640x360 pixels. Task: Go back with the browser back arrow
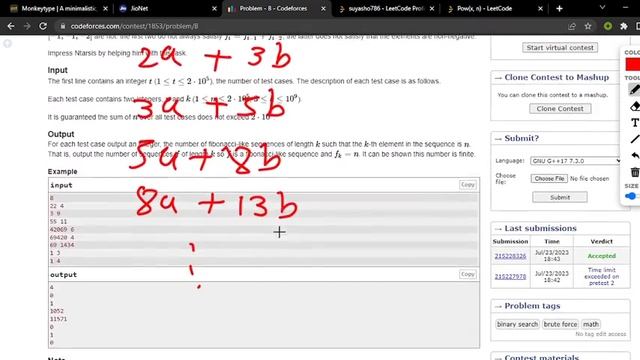(11, 26)
